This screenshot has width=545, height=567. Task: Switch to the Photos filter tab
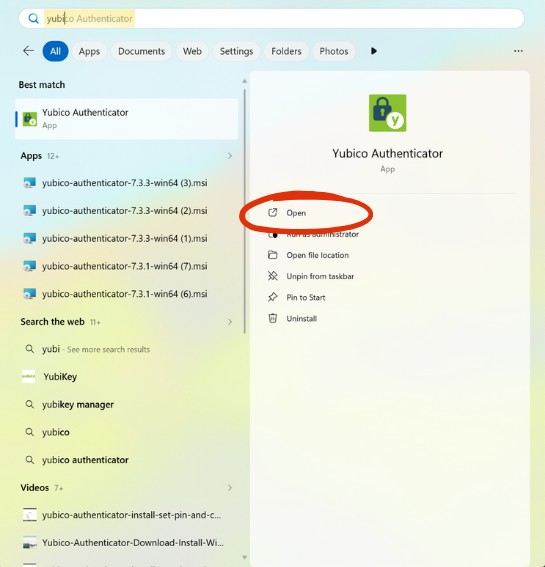(x=333, y=51)
